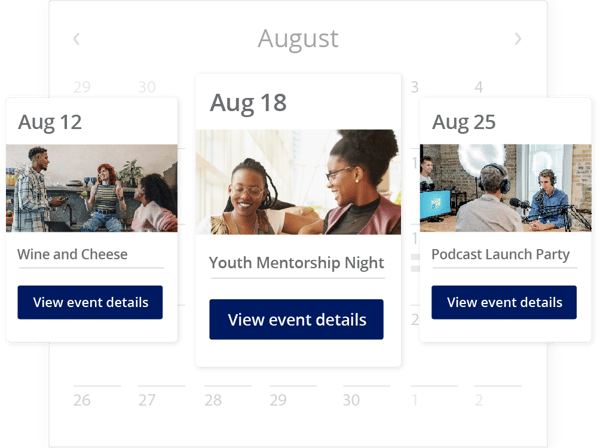Image resolution: width=600 pixels, height=448 pixels.
Task: Pick day 27 in the calendar grid
Action: pyautogui.click(x=147, y=400)
